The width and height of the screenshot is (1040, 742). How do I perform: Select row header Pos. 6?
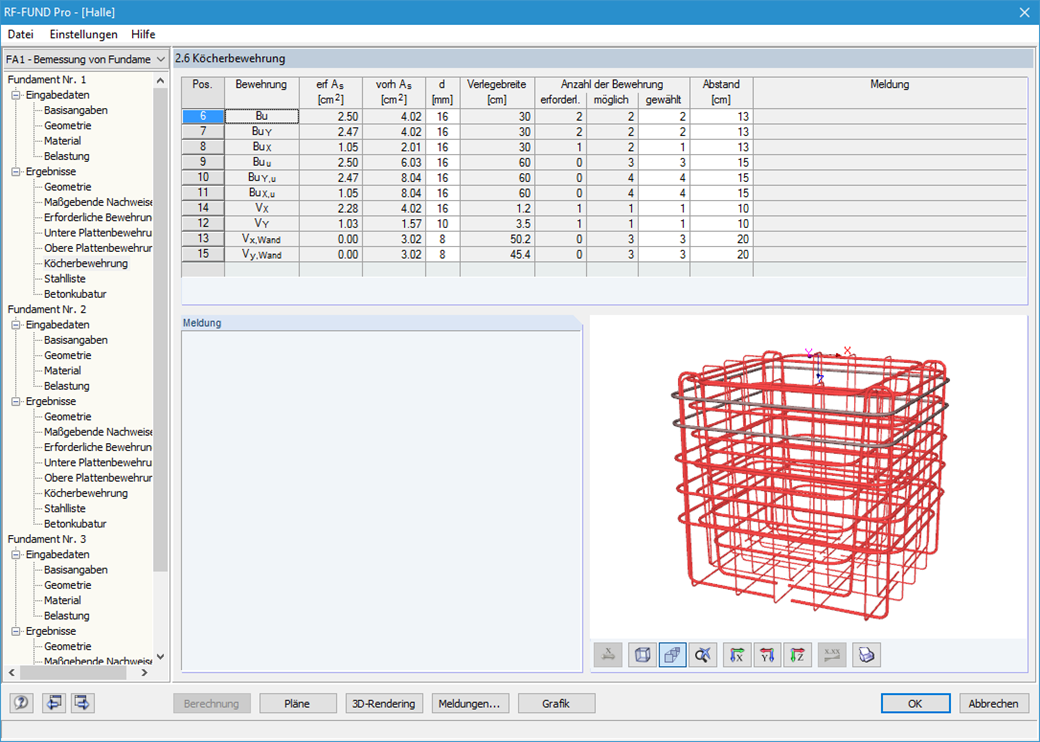203,116
